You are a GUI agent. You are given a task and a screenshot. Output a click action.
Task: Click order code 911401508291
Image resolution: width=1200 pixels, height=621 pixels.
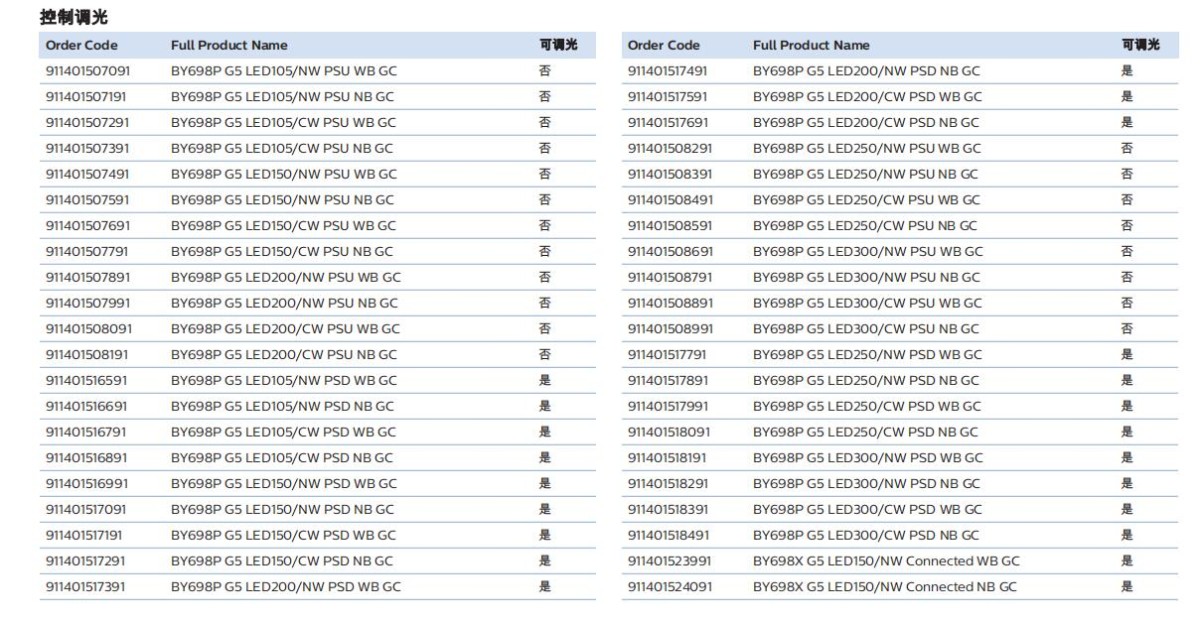[669, 148]
